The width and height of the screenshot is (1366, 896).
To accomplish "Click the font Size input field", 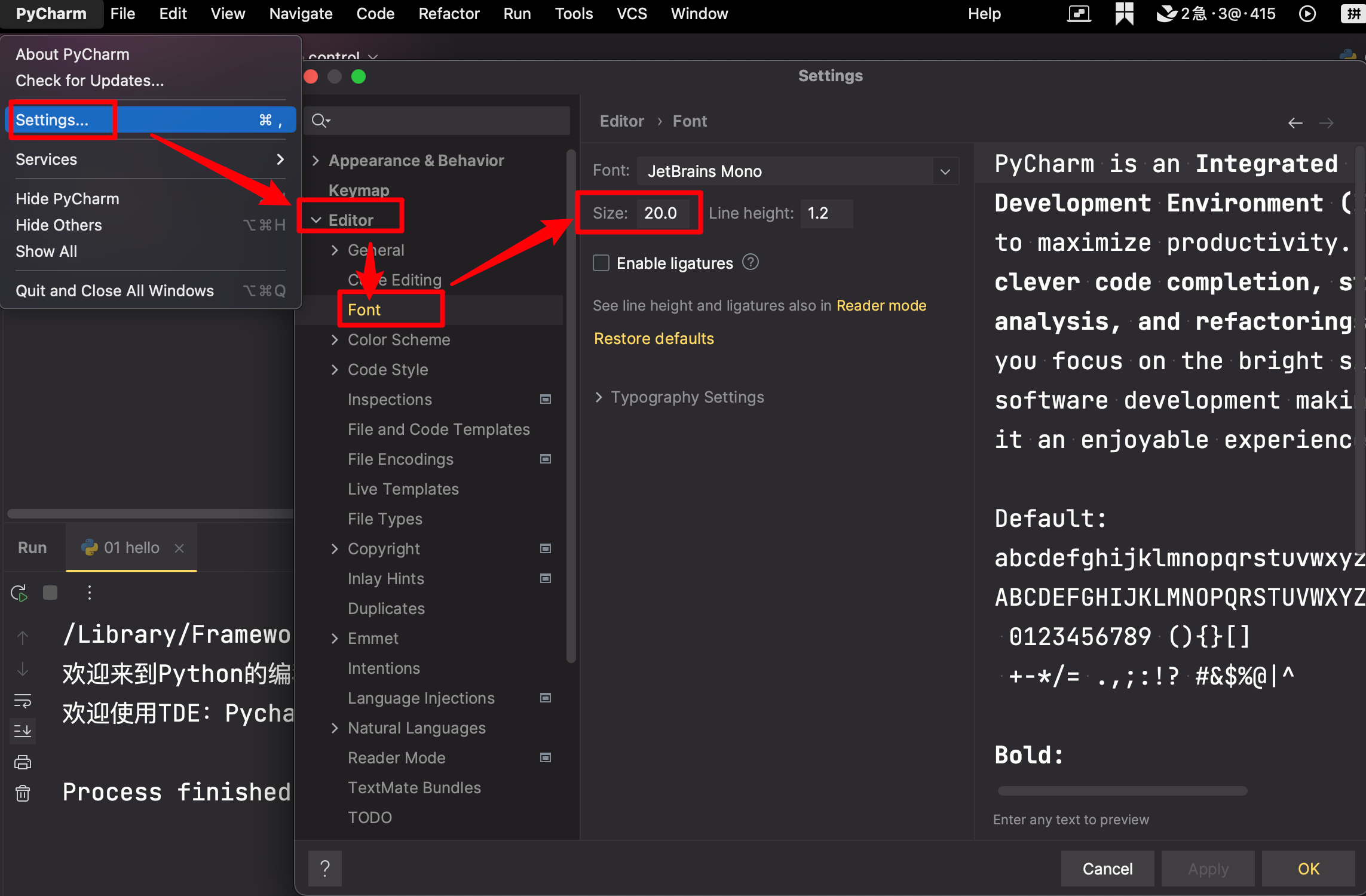I will tap(662, 213).
